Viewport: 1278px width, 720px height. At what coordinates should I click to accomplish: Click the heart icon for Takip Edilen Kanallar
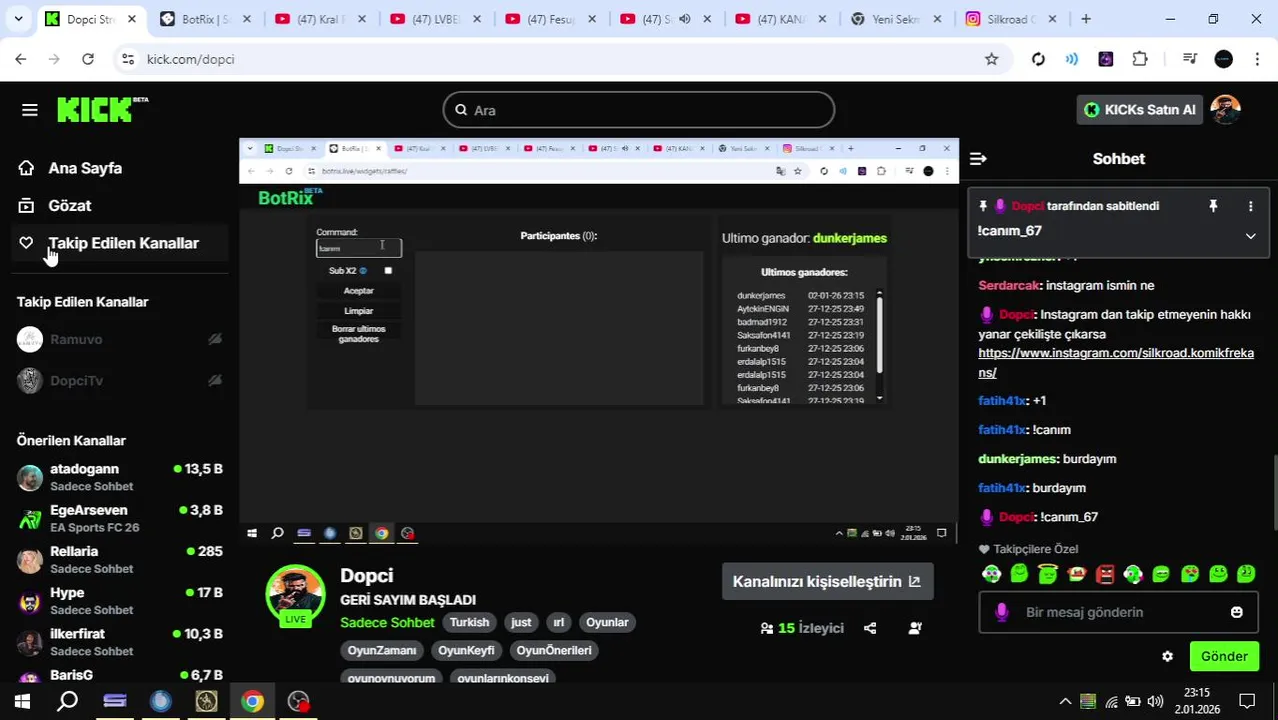pos(26,243)
